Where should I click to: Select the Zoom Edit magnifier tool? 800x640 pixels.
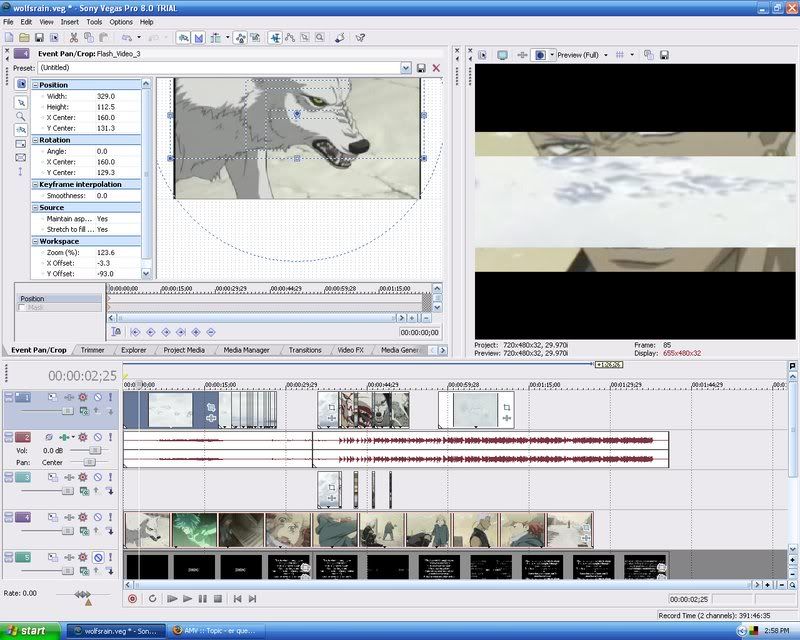pyautogui.click(x=319, y=37)
